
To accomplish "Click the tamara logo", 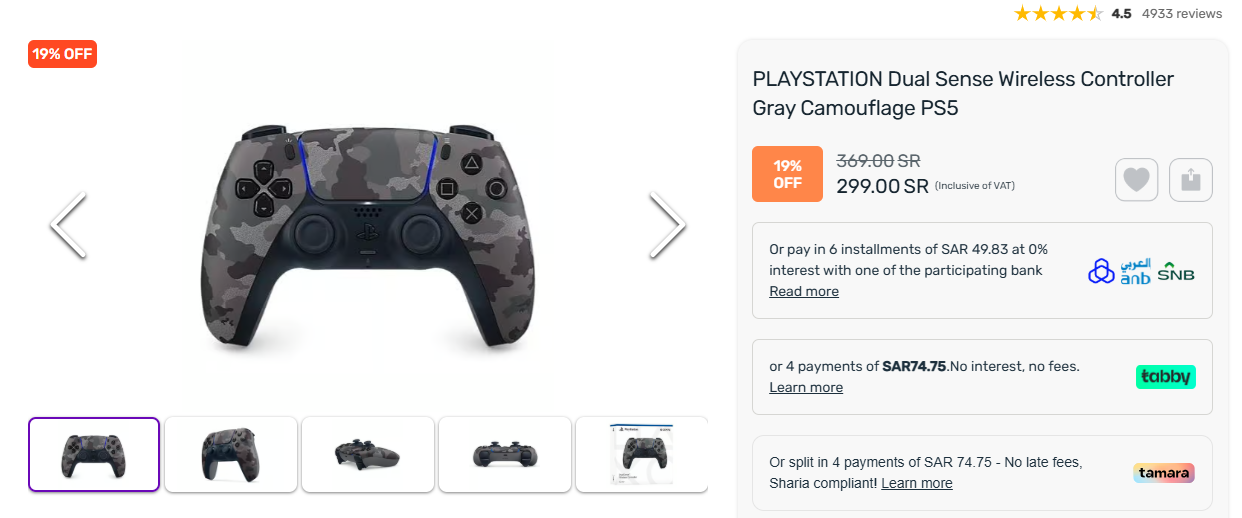I will [x=1165, y=473].
